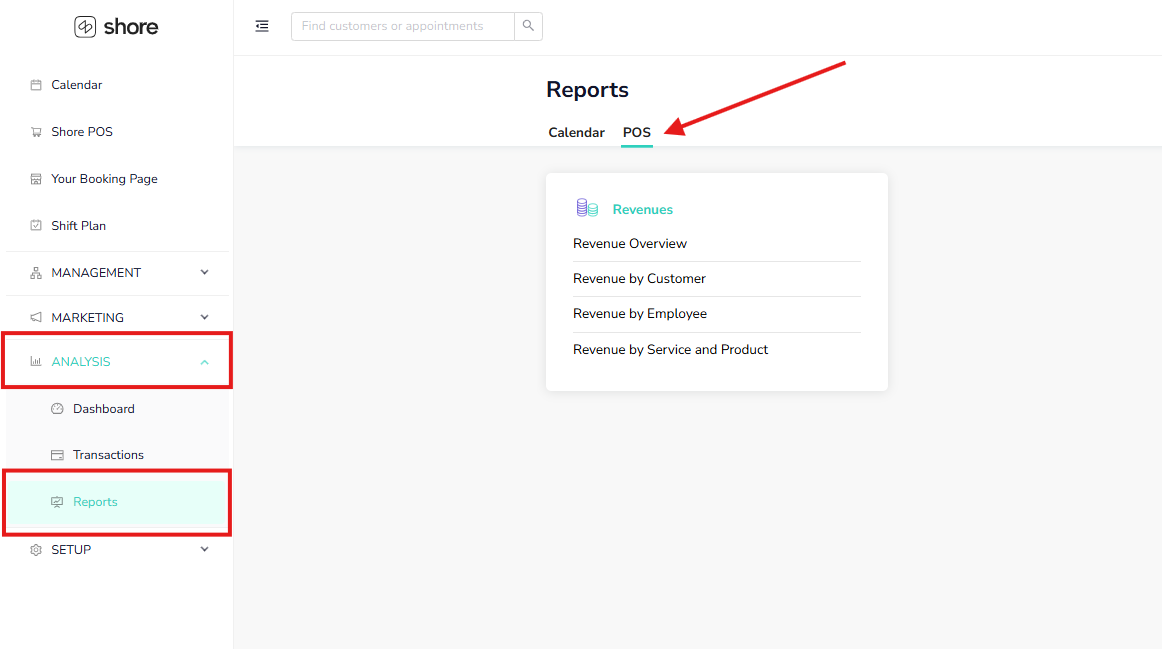This screenshot has height=649, width=1162.
Task: Click the Shift Plan icon
Action: point(36,226)
